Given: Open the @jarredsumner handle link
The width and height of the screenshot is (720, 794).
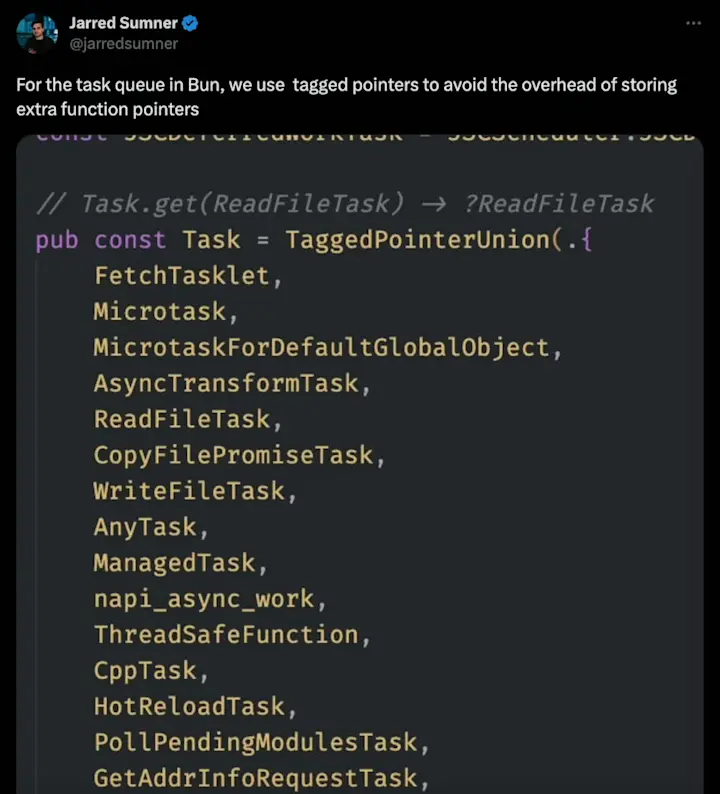Looking at the screenshot, I should tap(124, 44).
